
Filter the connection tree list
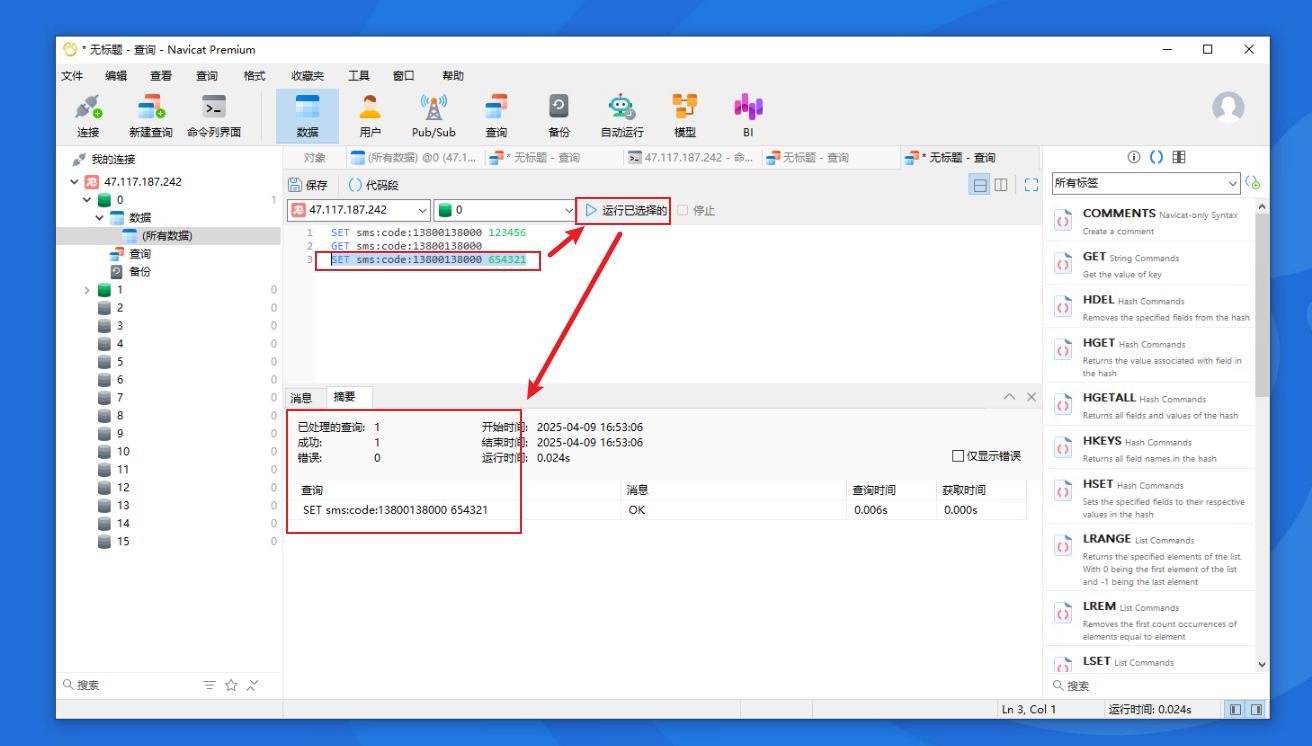tap(209, 685)
